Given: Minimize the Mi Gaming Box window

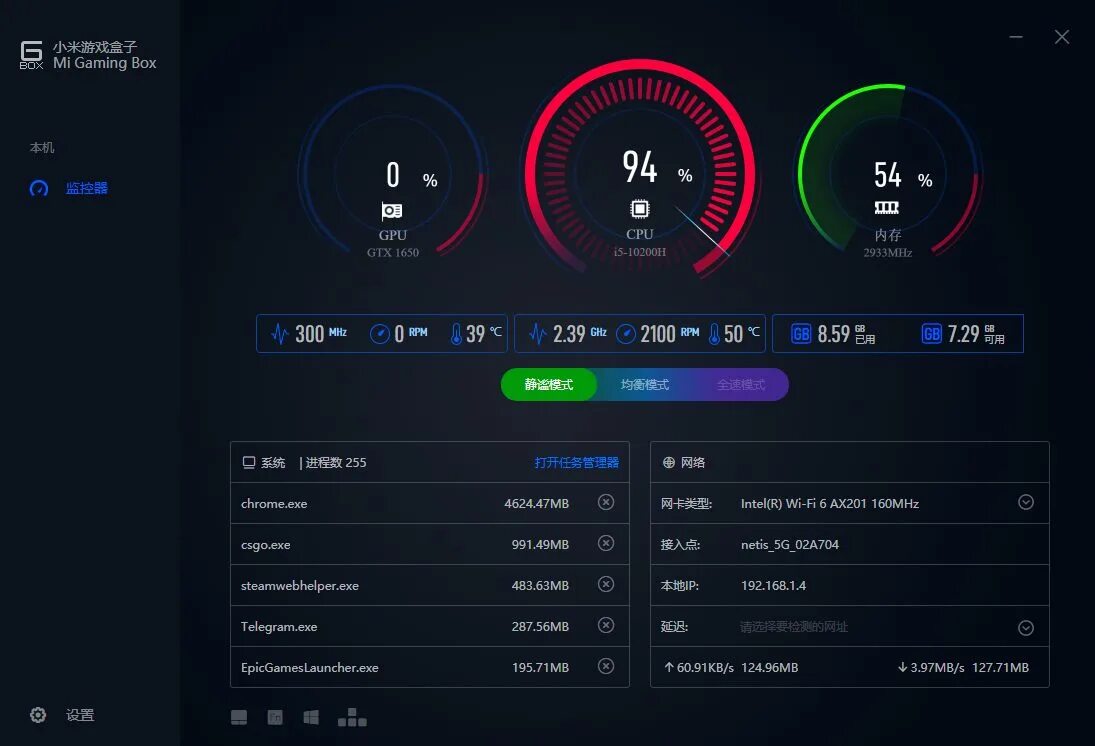Looking at the screenshot, I should [1016, 37].
